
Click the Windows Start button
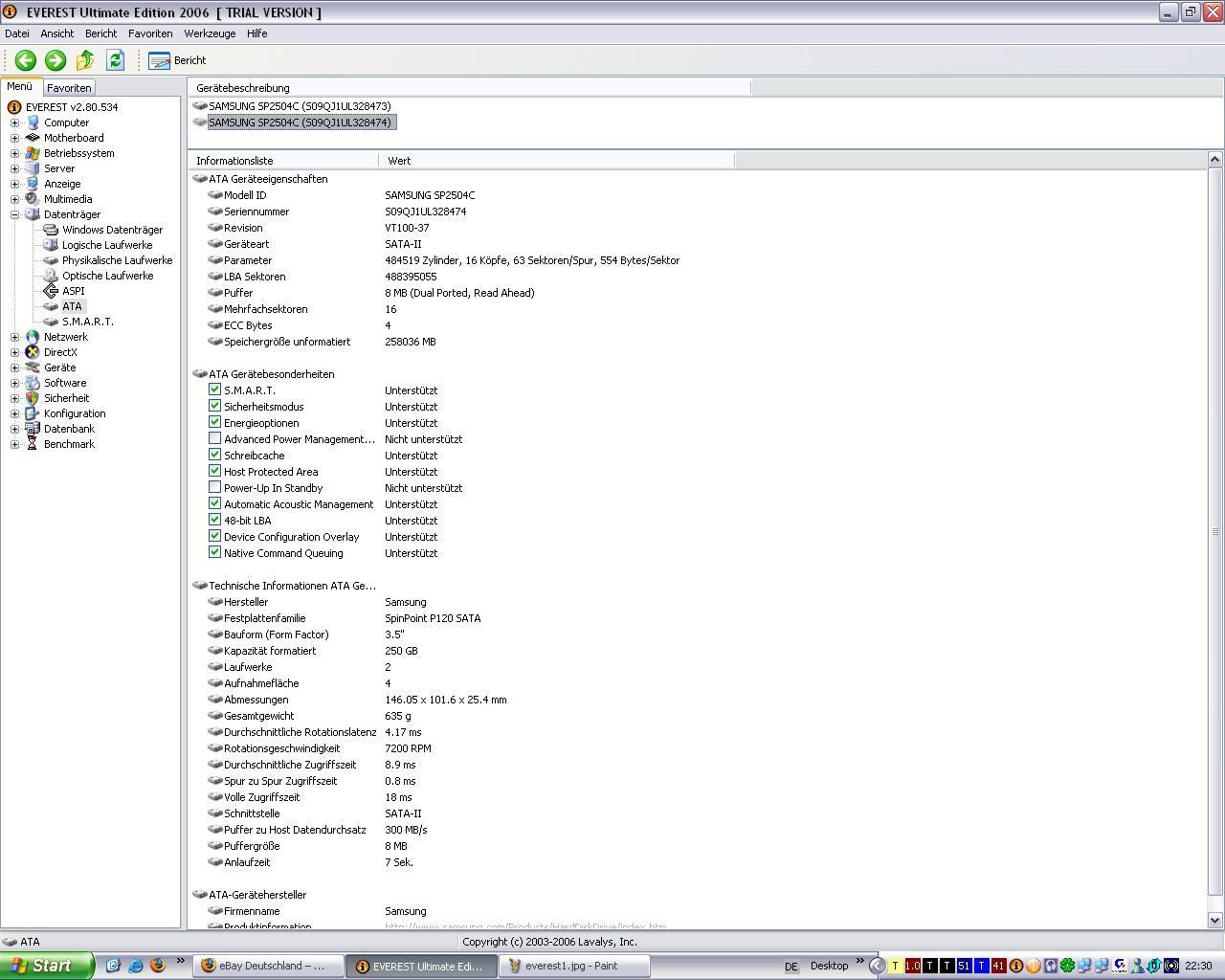46,966
